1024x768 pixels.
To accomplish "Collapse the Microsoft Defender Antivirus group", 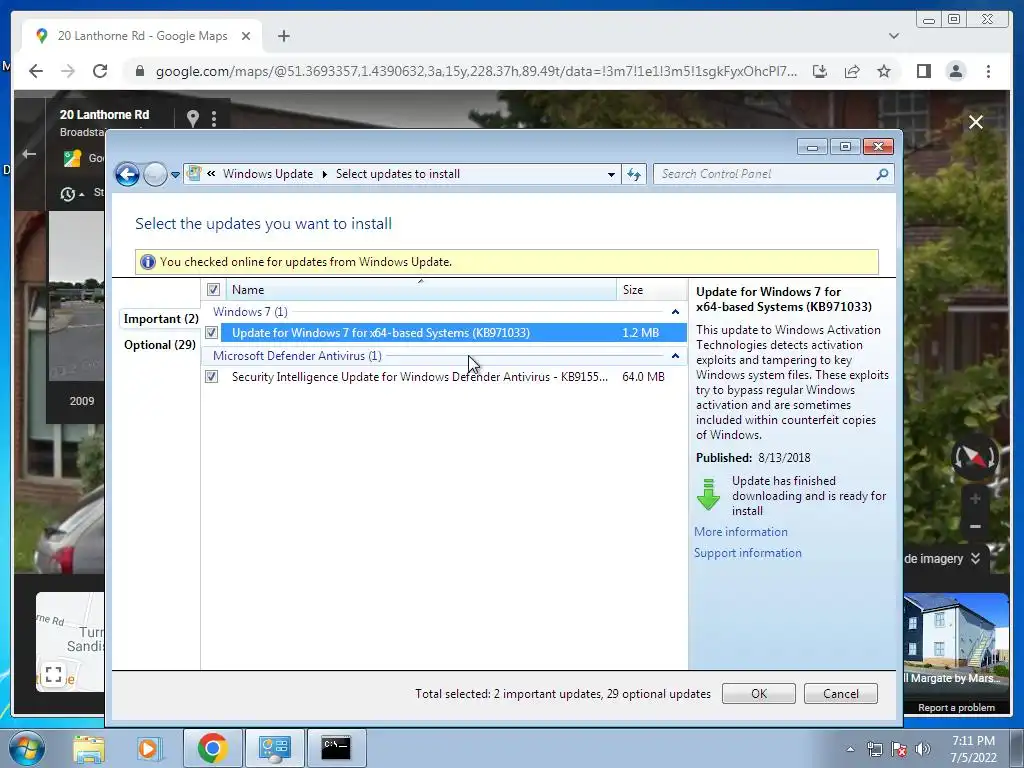I will coord(675,356).
